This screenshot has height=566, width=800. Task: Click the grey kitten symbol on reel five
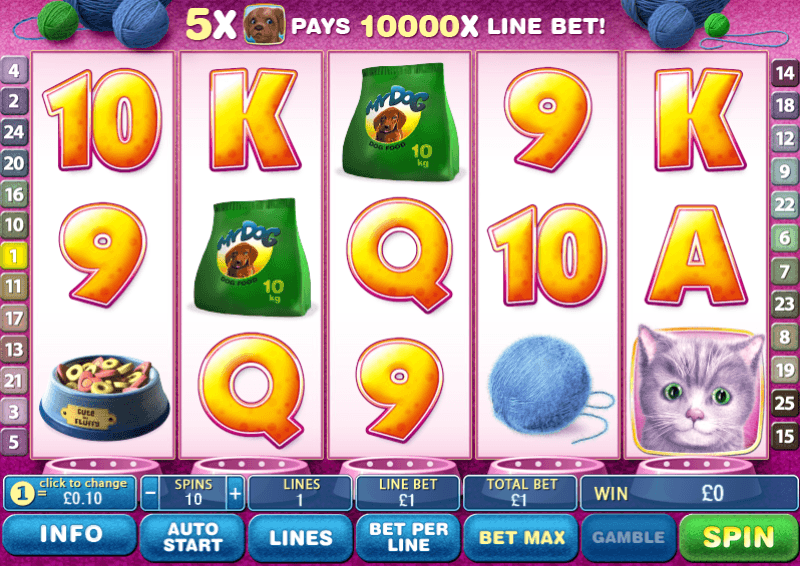697,390
